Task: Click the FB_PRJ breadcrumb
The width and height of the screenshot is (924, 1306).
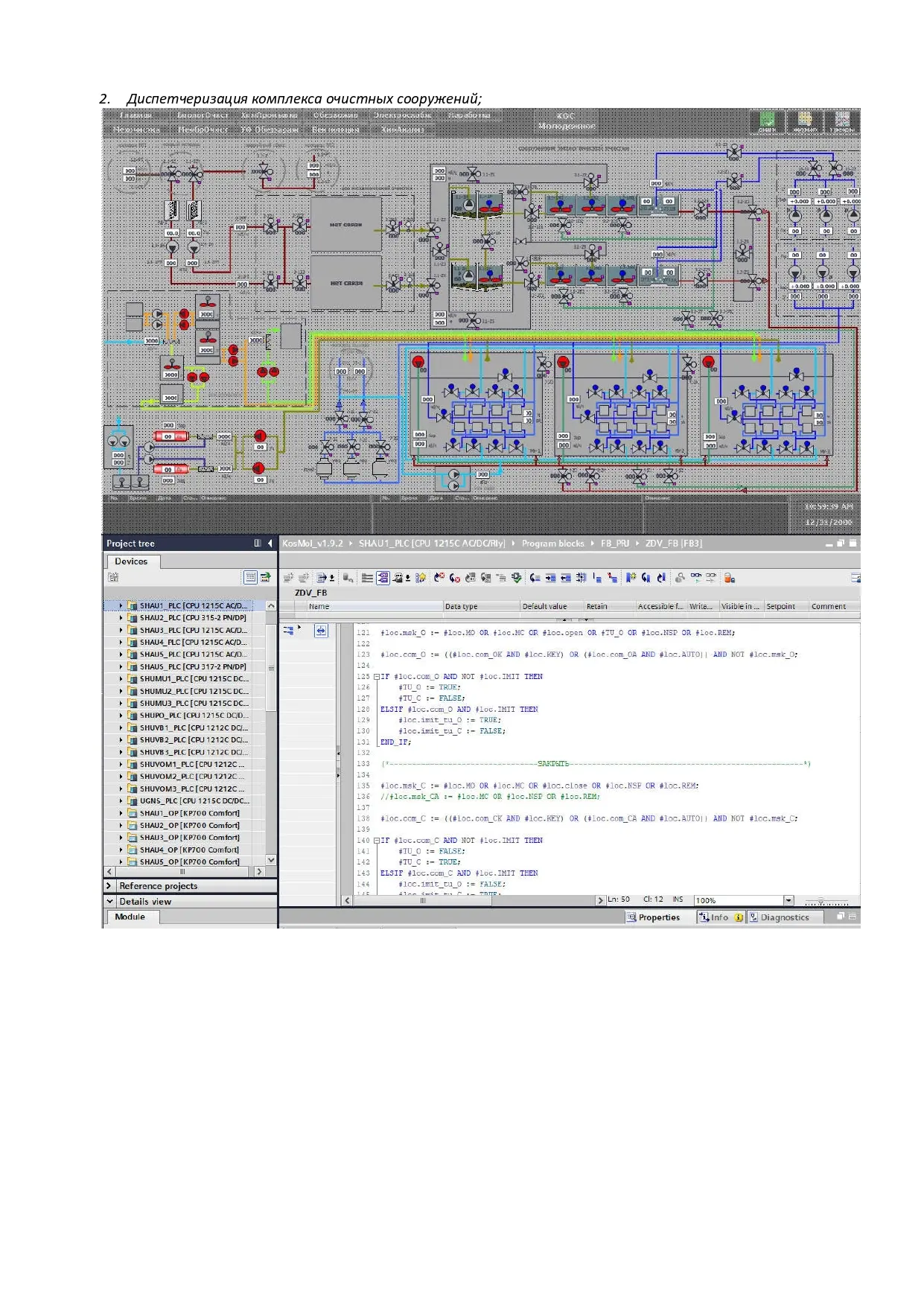Action: [x=615, y=544]
